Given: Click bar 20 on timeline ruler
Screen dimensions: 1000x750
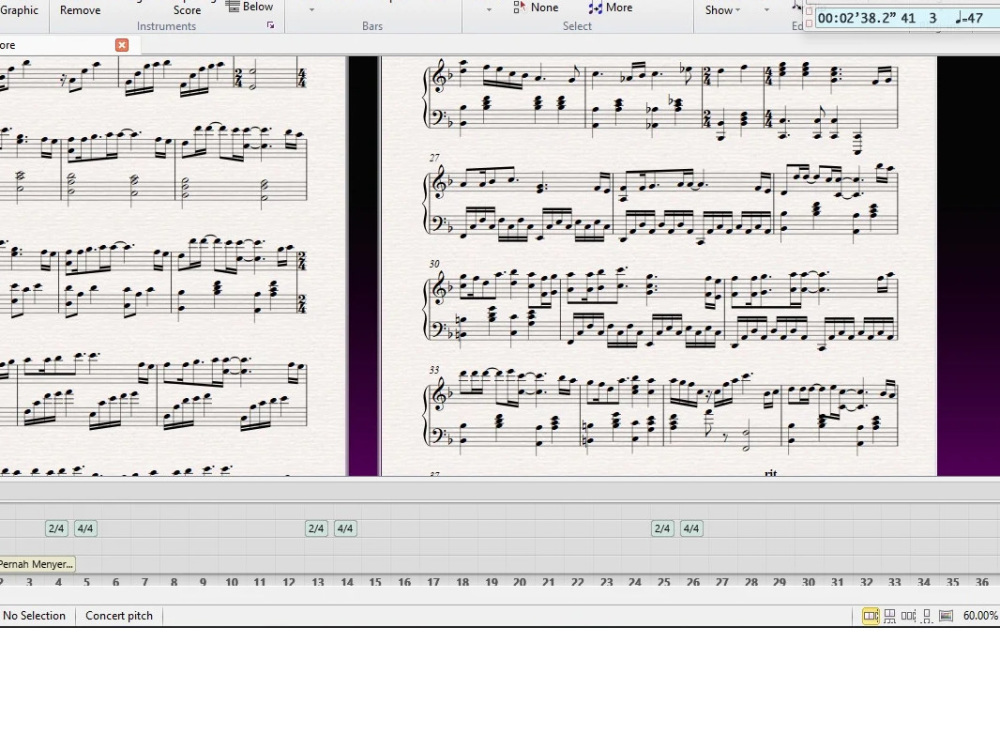Looking at the screenshot, I should tap(520, 582).
